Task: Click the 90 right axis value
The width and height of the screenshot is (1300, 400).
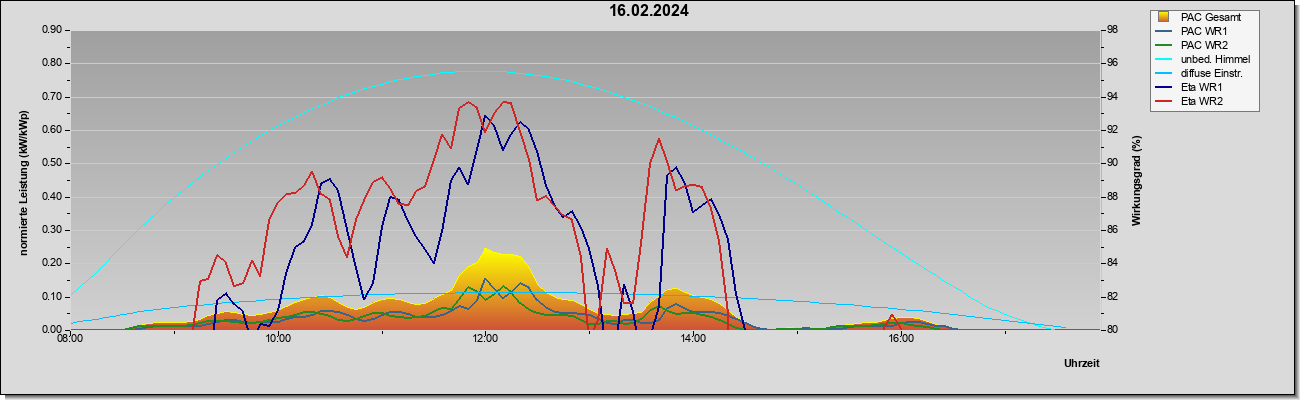Action: pos(1112,163)
